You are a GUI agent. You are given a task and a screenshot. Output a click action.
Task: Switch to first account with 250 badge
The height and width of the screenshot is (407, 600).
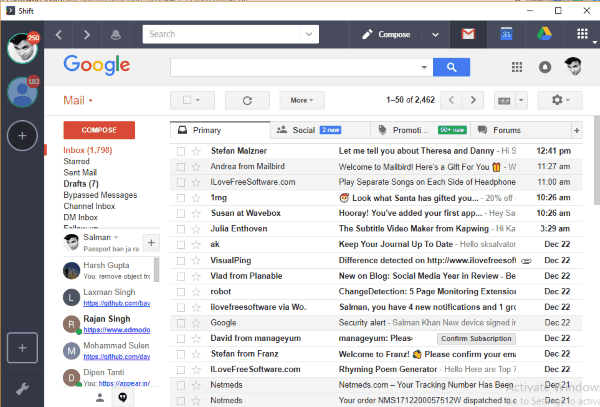pyautogui.click(x=22, y=48)
